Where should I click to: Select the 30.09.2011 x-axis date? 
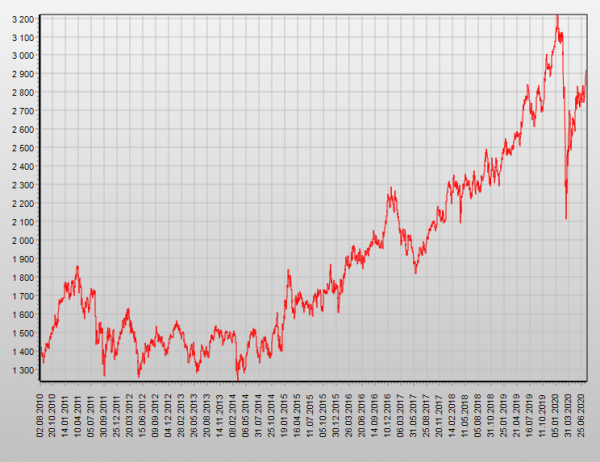click(x=104, y=414)
